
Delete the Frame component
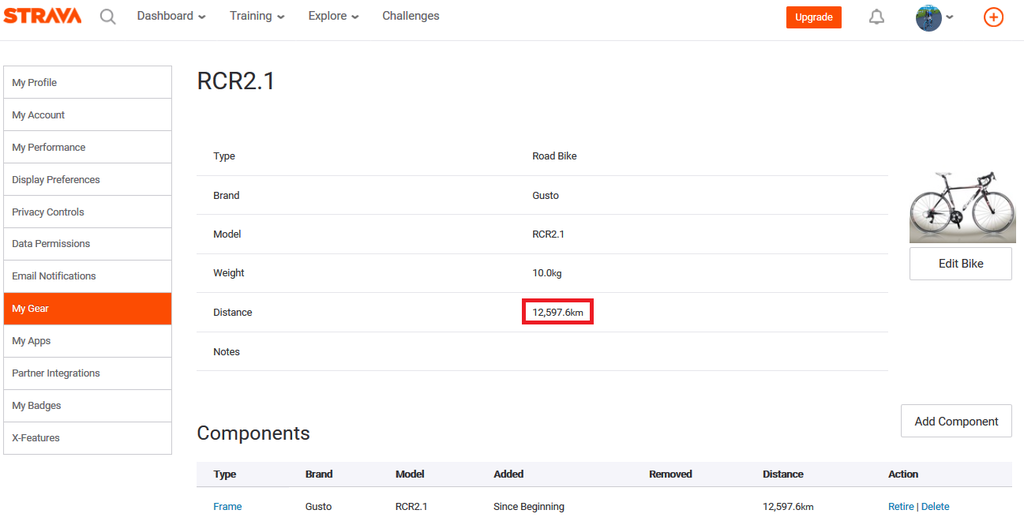click(x=935, y=507)
